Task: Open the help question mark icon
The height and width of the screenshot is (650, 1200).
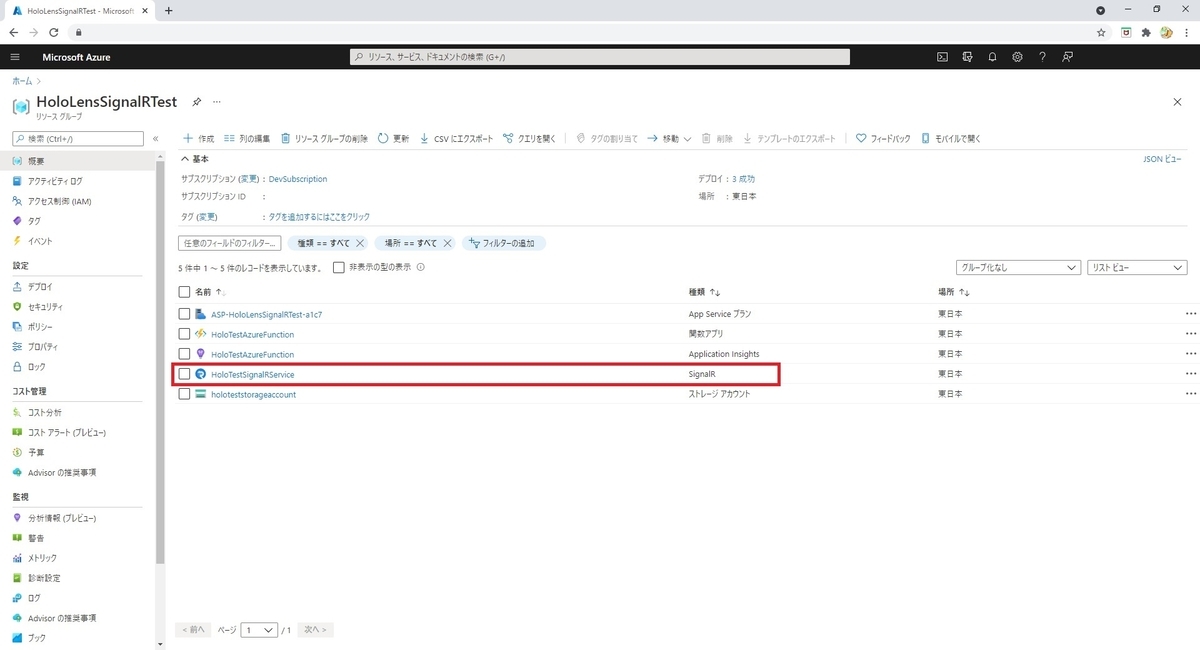Action: [1042, 57]
